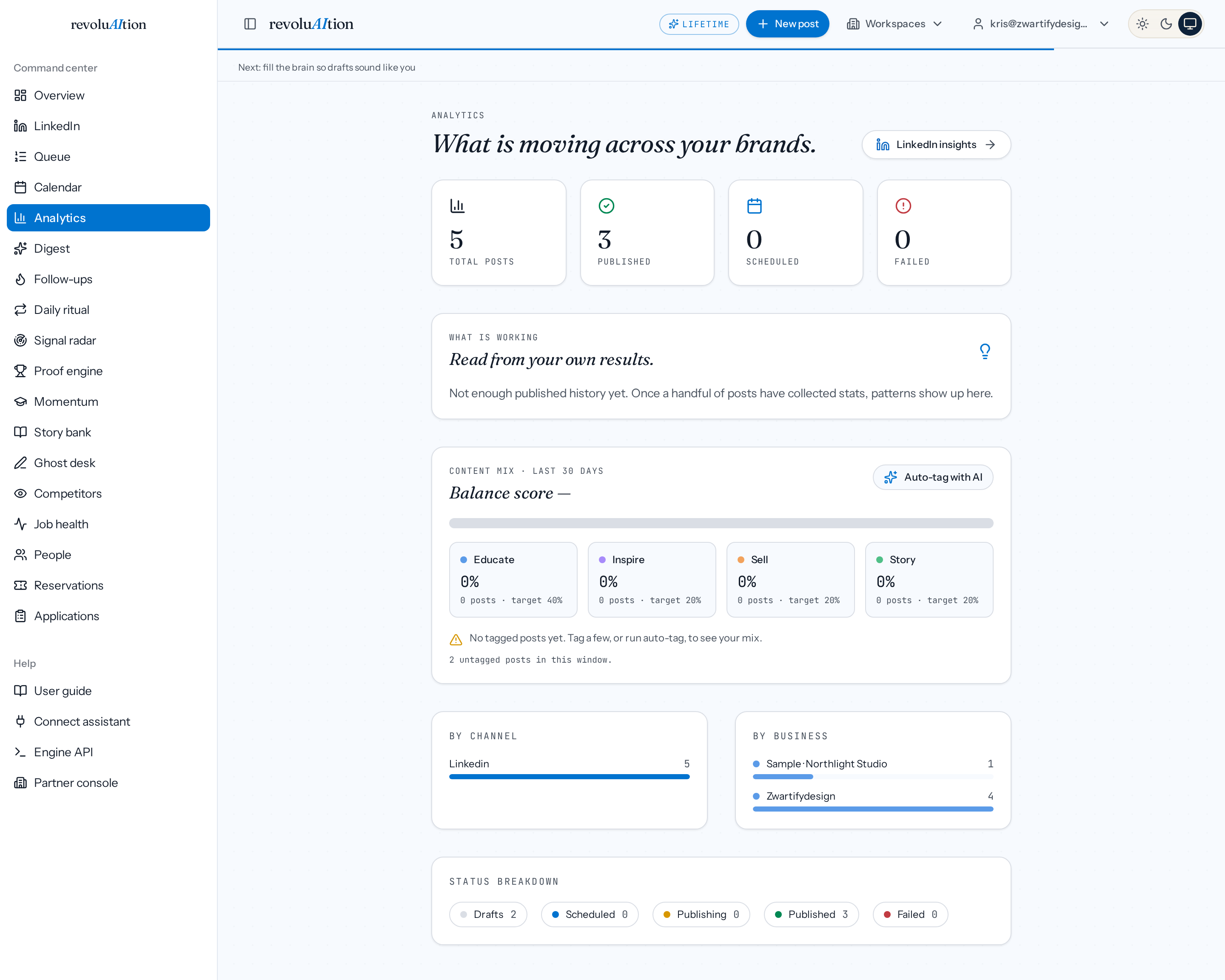Click the LinkedIn icon in the sidebar

pos(20,126)
